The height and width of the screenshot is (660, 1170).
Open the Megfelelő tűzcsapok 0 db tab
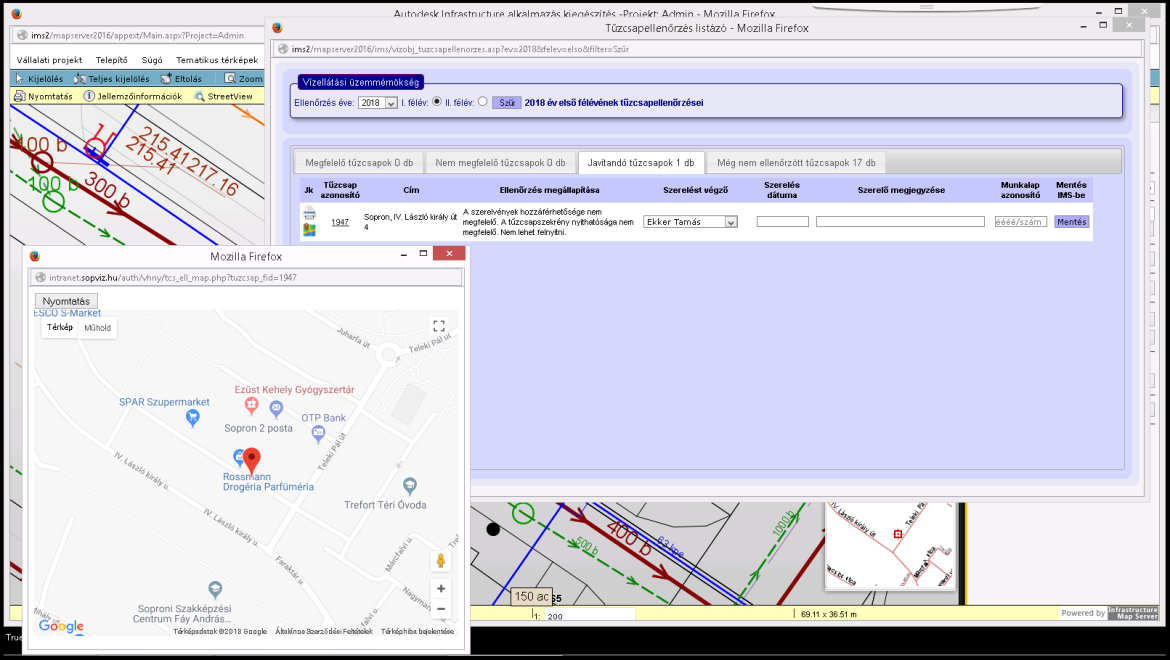coord(359,163)
